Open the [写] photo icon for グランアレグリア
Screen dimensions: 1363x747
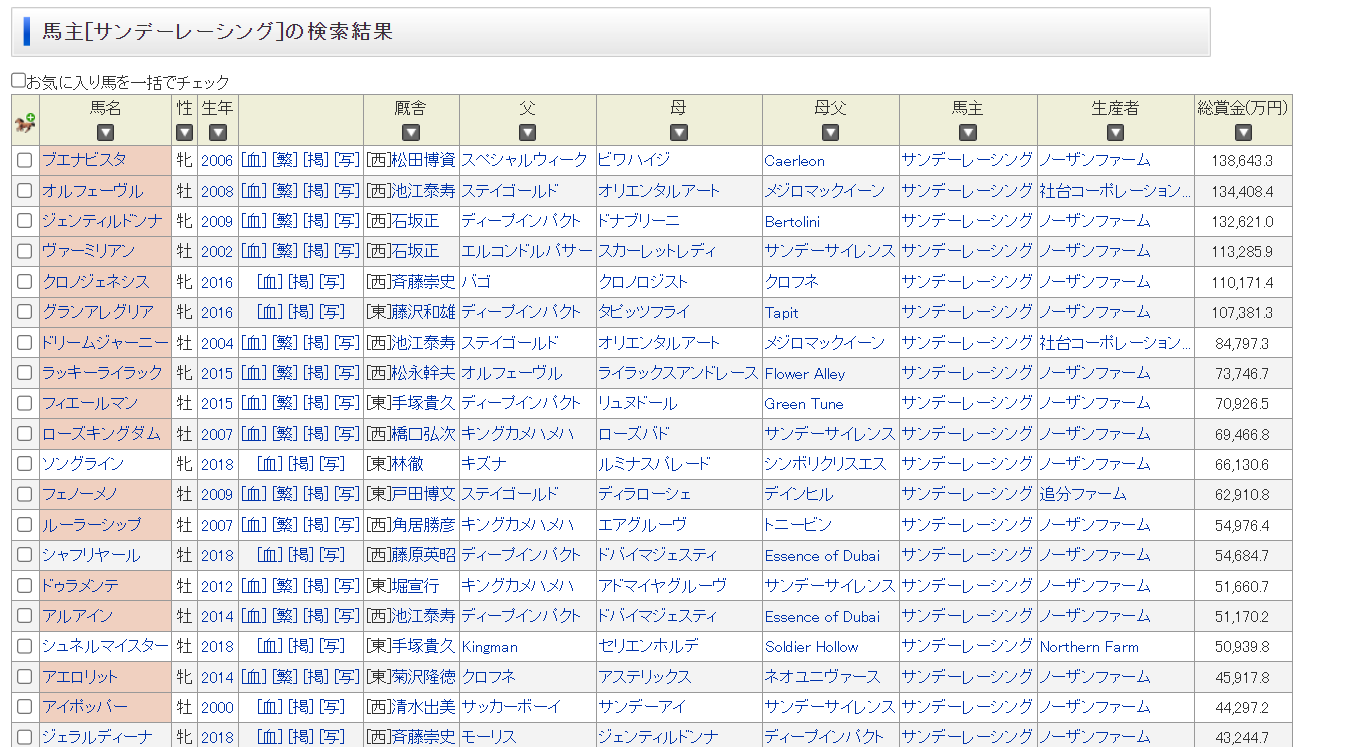click(331, 312)
